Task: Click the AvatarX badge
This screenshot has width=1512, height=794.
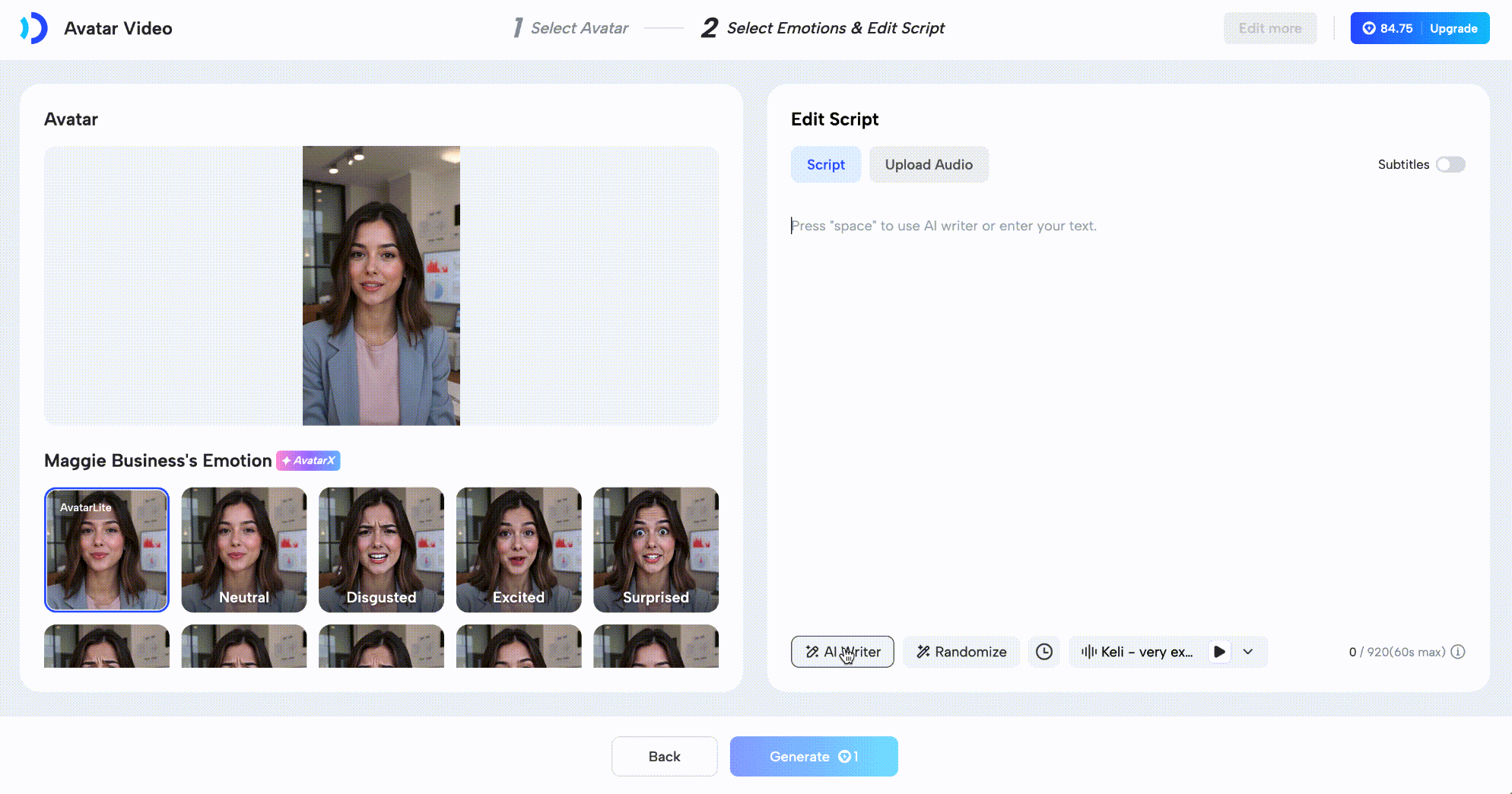Action: coord(308,461)
